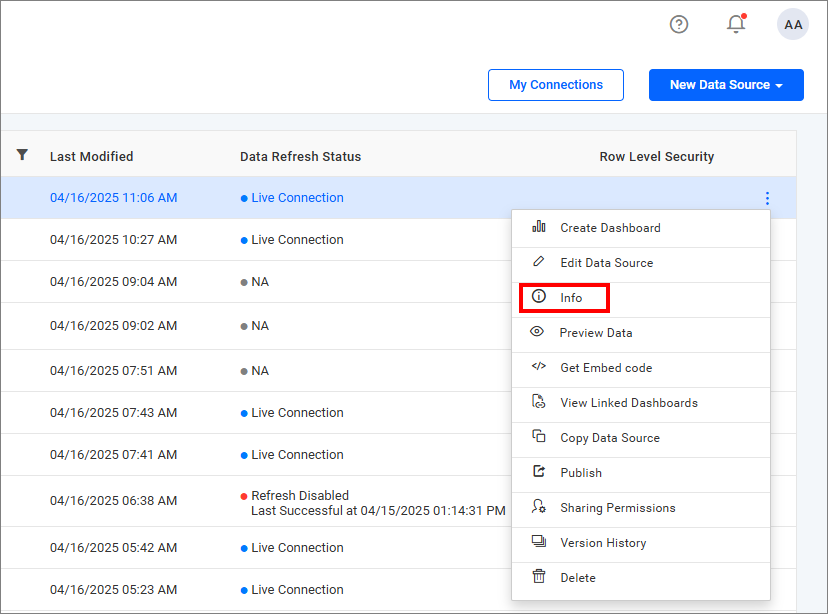Viewport: 828px width, 614px height.
Task: Click the Get Embed code icon
Action: tap(539, 367)
